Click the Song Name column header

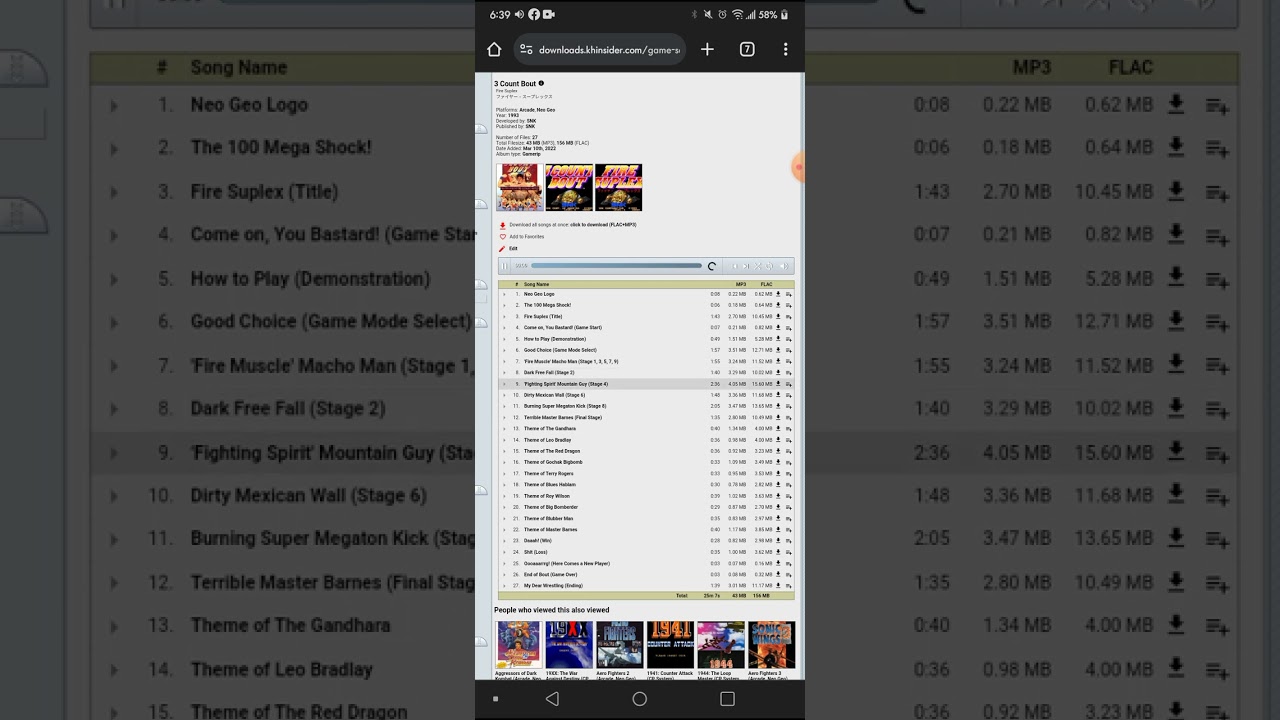tap(537, 284)
